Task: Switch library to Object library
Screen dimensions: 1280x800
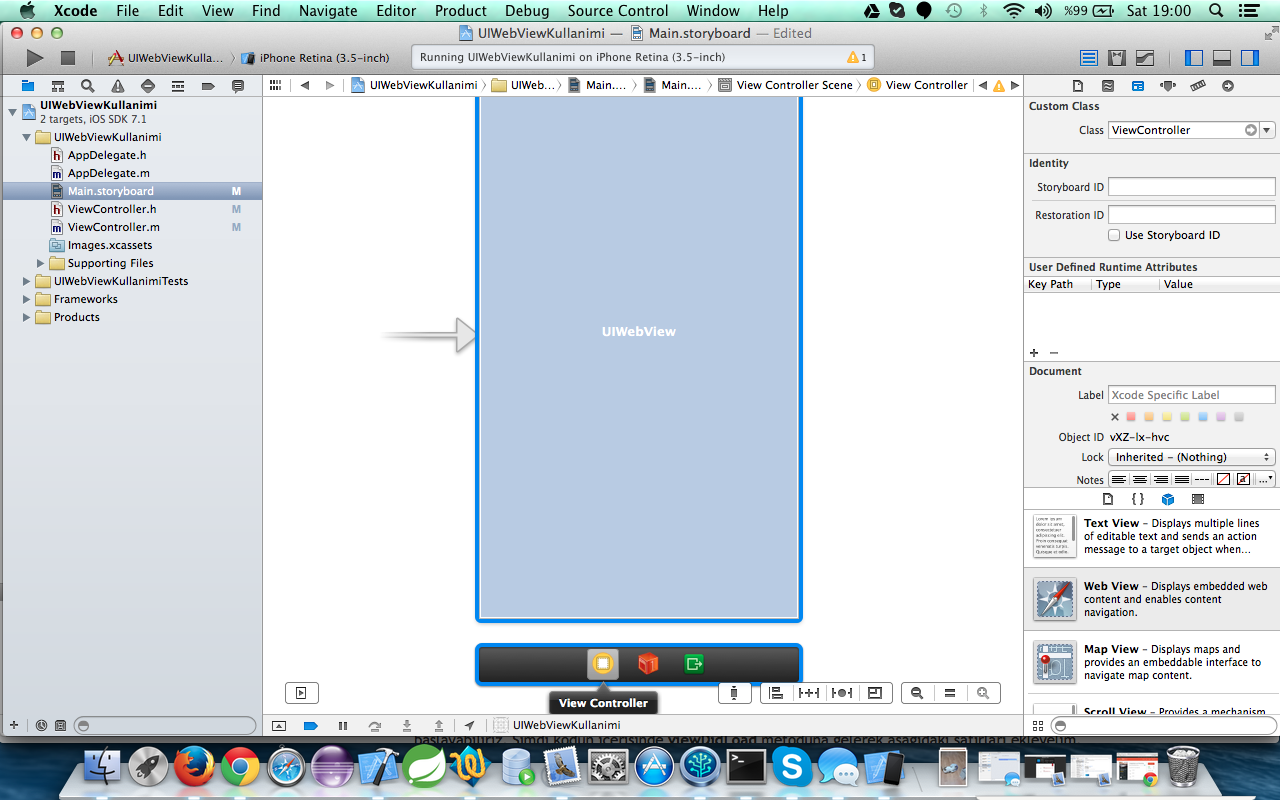Action: [x=1167, y=499]
